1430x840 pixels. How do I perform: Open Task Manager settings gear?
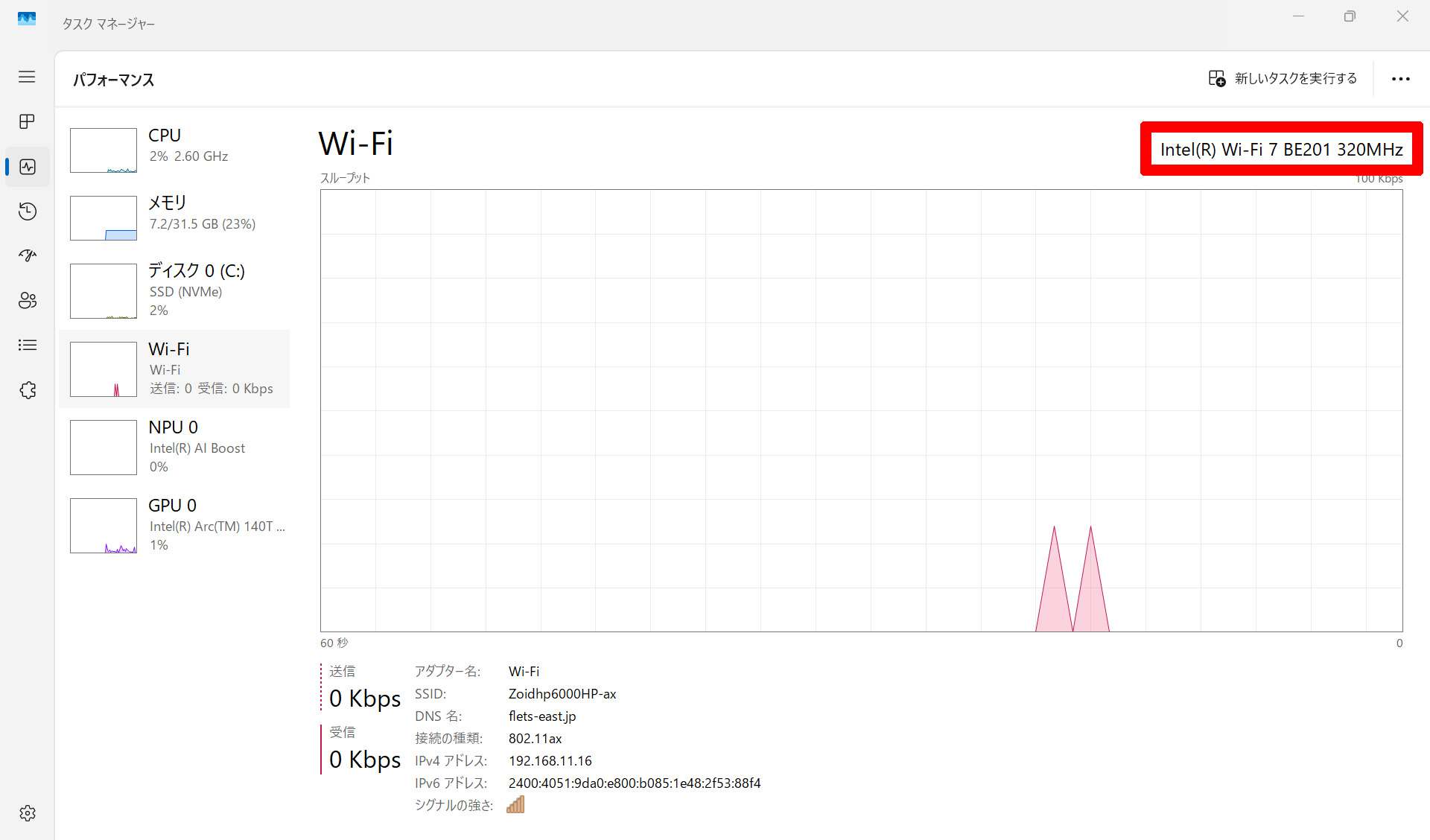click(x=27, y=813)
